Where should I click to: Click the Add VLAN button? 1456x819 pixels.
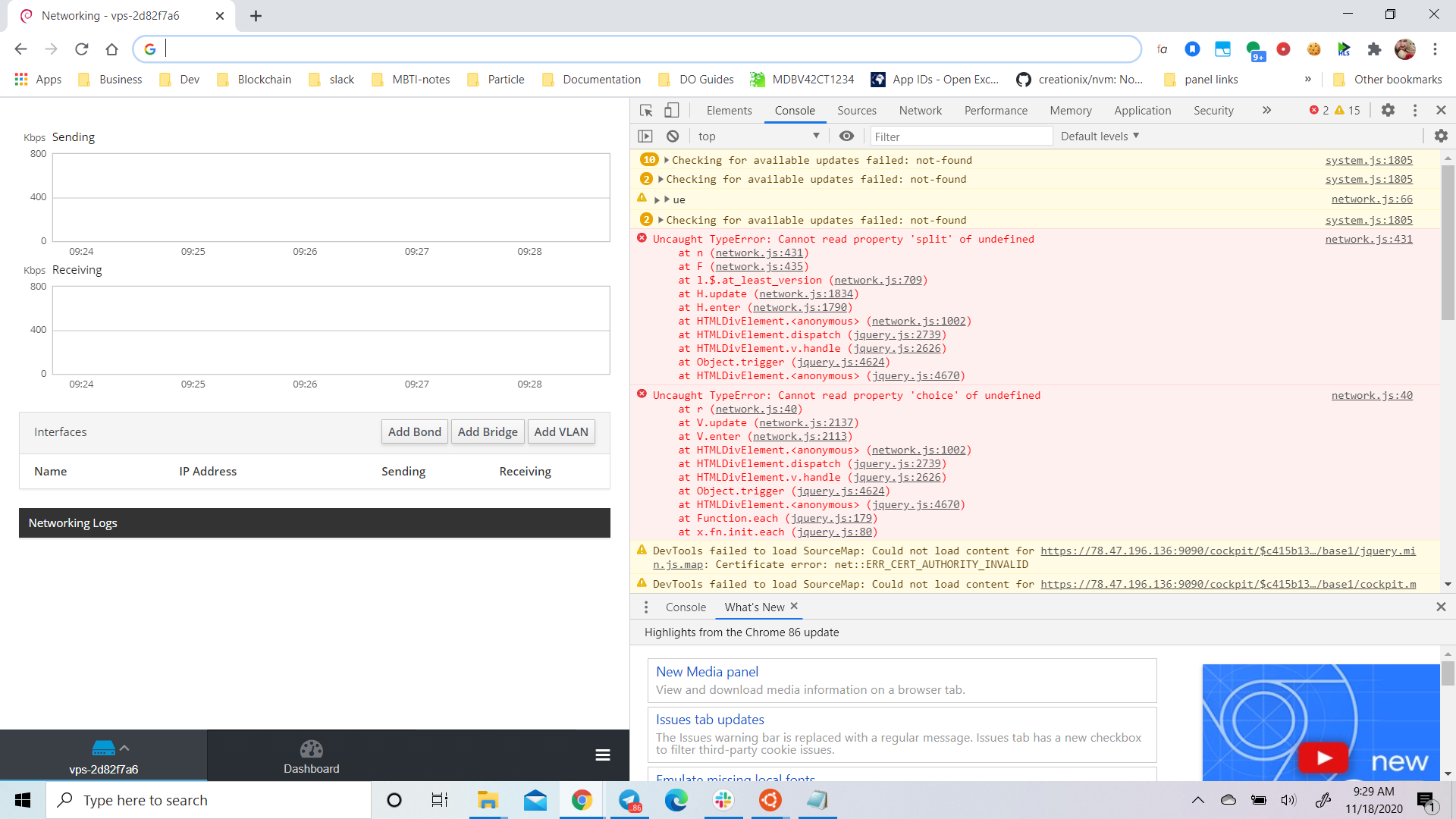pos(561,432)
